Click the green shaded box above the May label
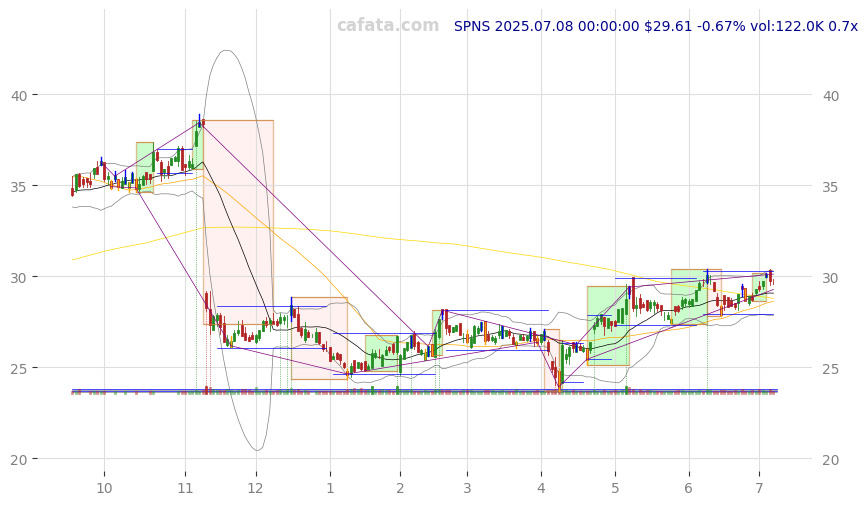This screenshot has height=505, width=868. (x=608, y=326)
